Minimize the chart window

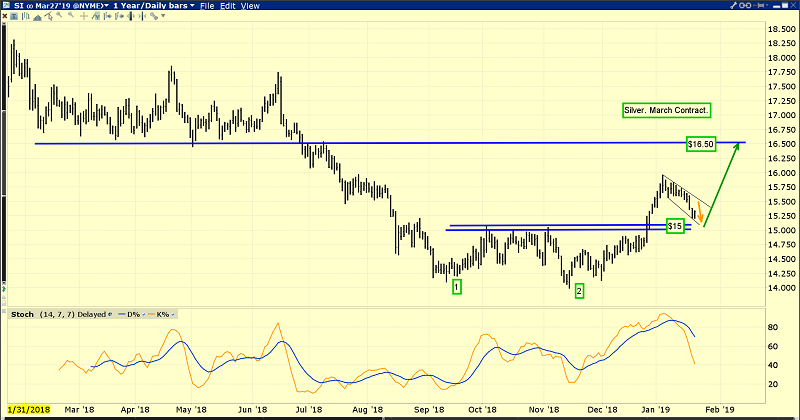click(x=777, y=7)
